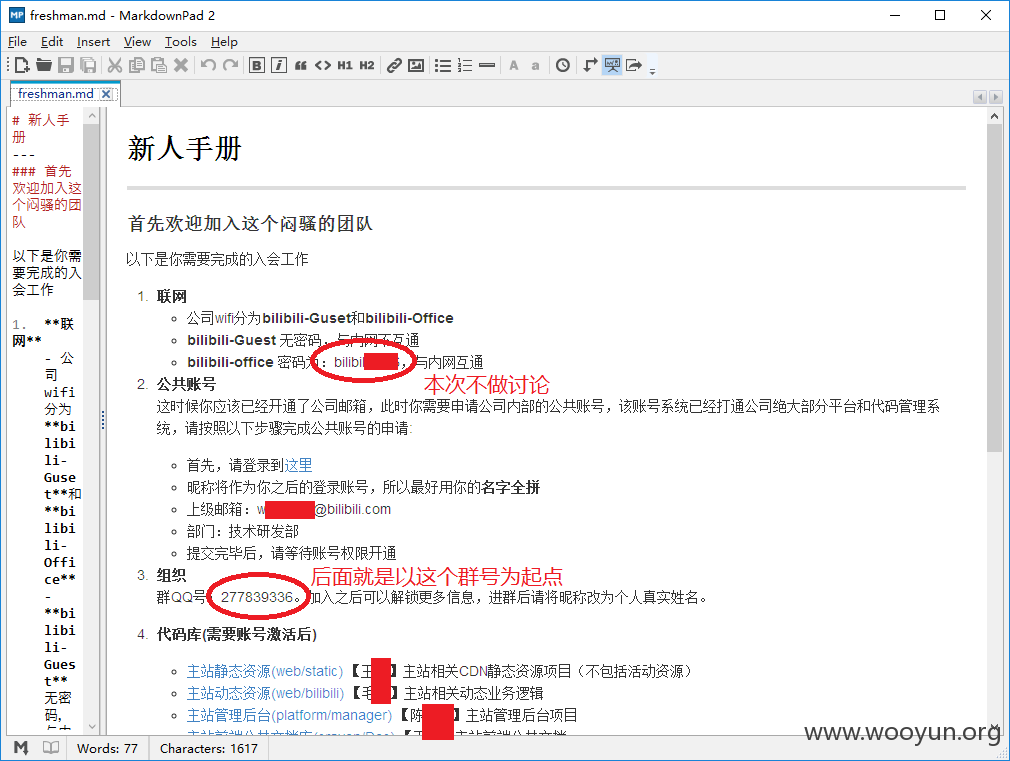This screenshot has height=761, width=1010.
Task: Click the @bilibili.com email text
Action: click(352, 509)
